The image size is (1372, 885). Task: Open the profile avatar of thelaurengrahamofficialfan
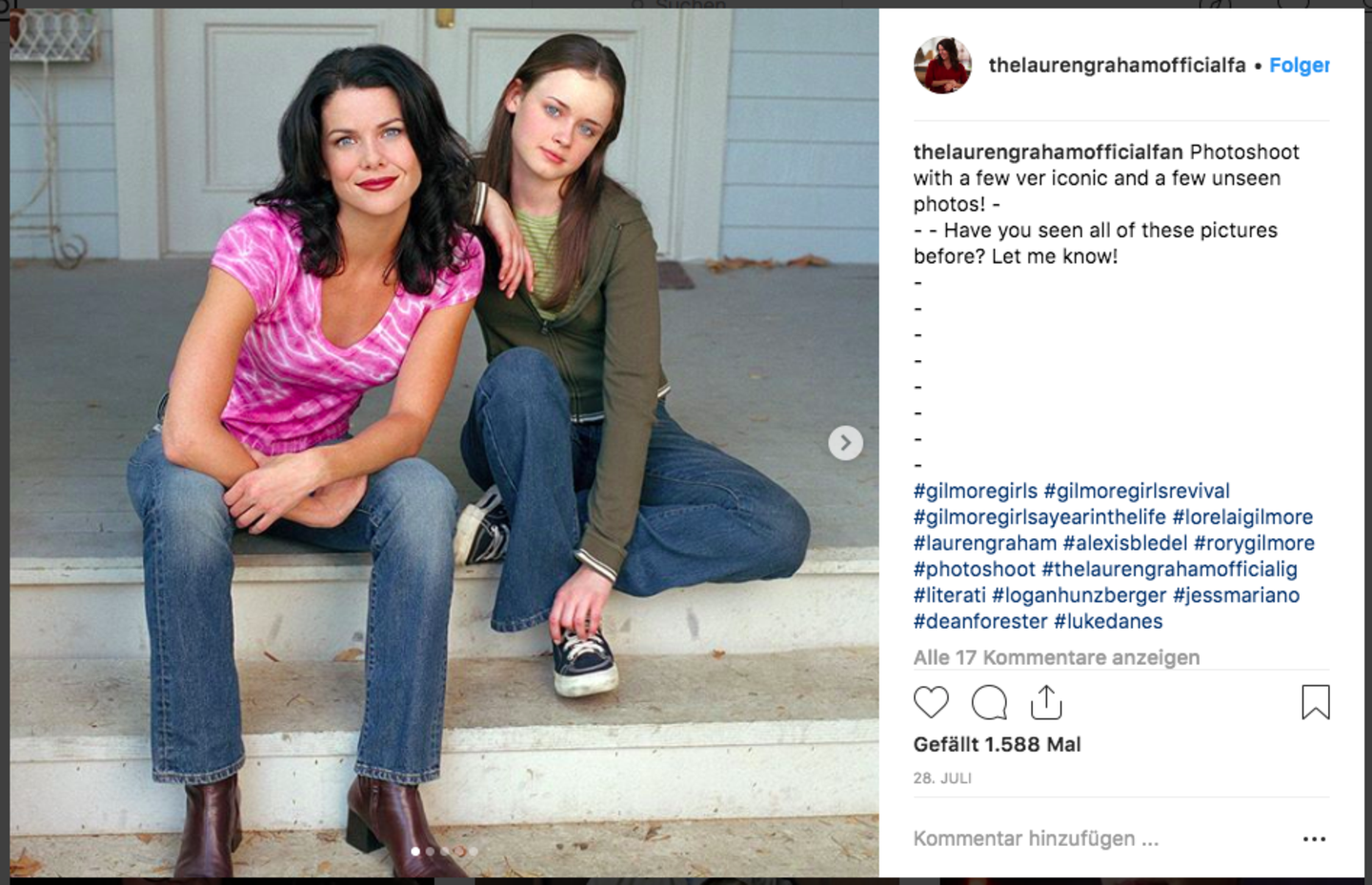click(x=942, y=65)
